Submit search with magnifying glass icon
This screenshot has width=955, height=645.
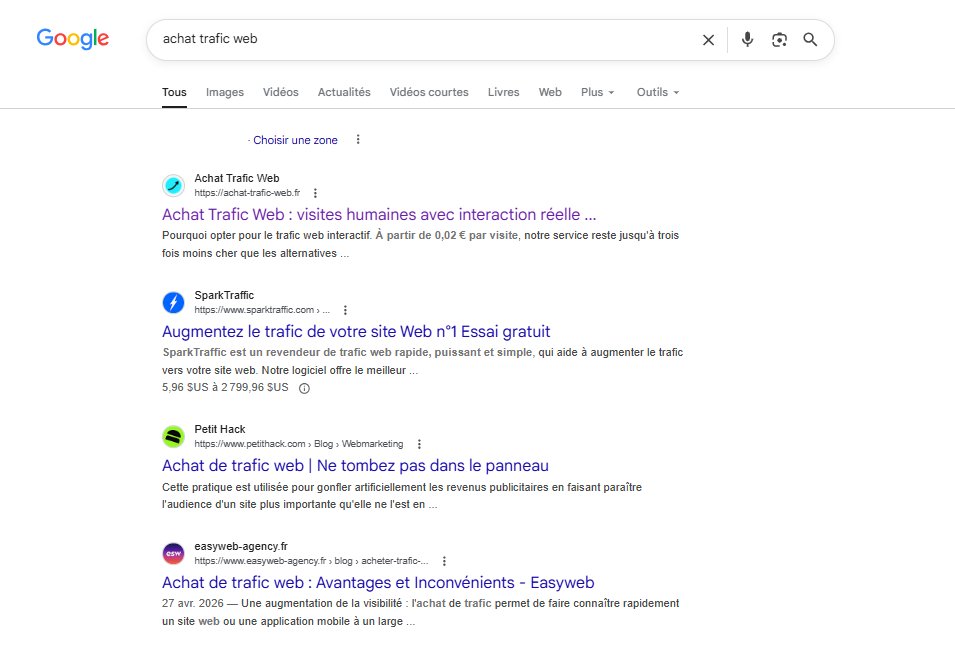click(810, 40)
